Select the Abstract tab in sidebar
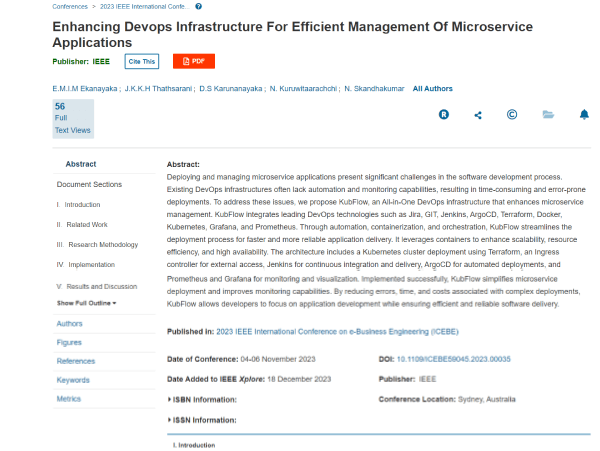The image size is (600, 451). pos(81,164)
